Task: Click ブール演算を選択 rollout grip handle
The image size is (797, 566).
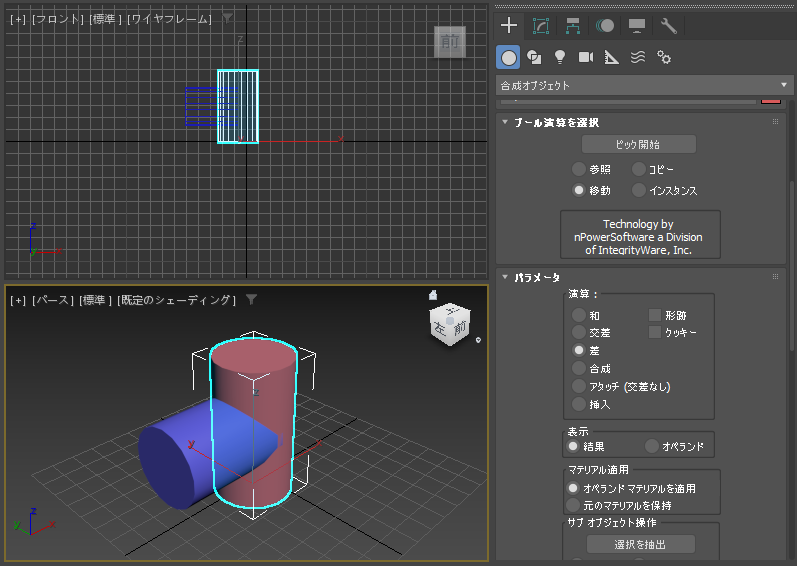Action: 775,122
